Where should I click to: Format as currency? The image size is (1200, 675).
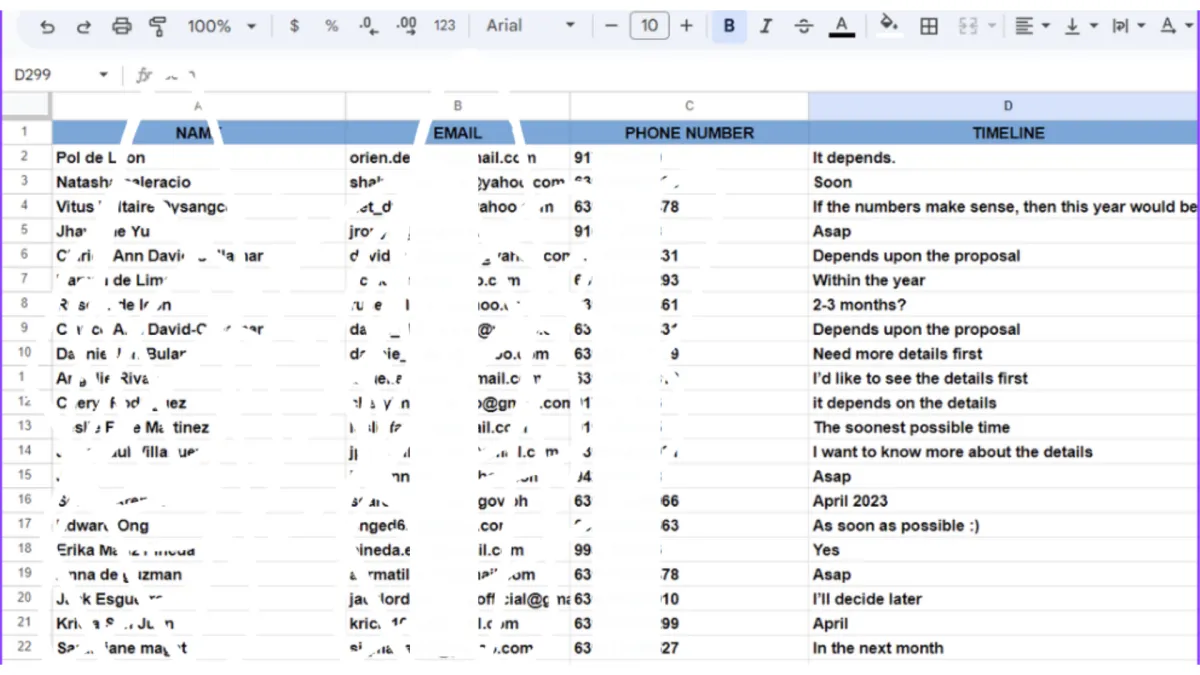pyautogui.click(x=294, y=26)
